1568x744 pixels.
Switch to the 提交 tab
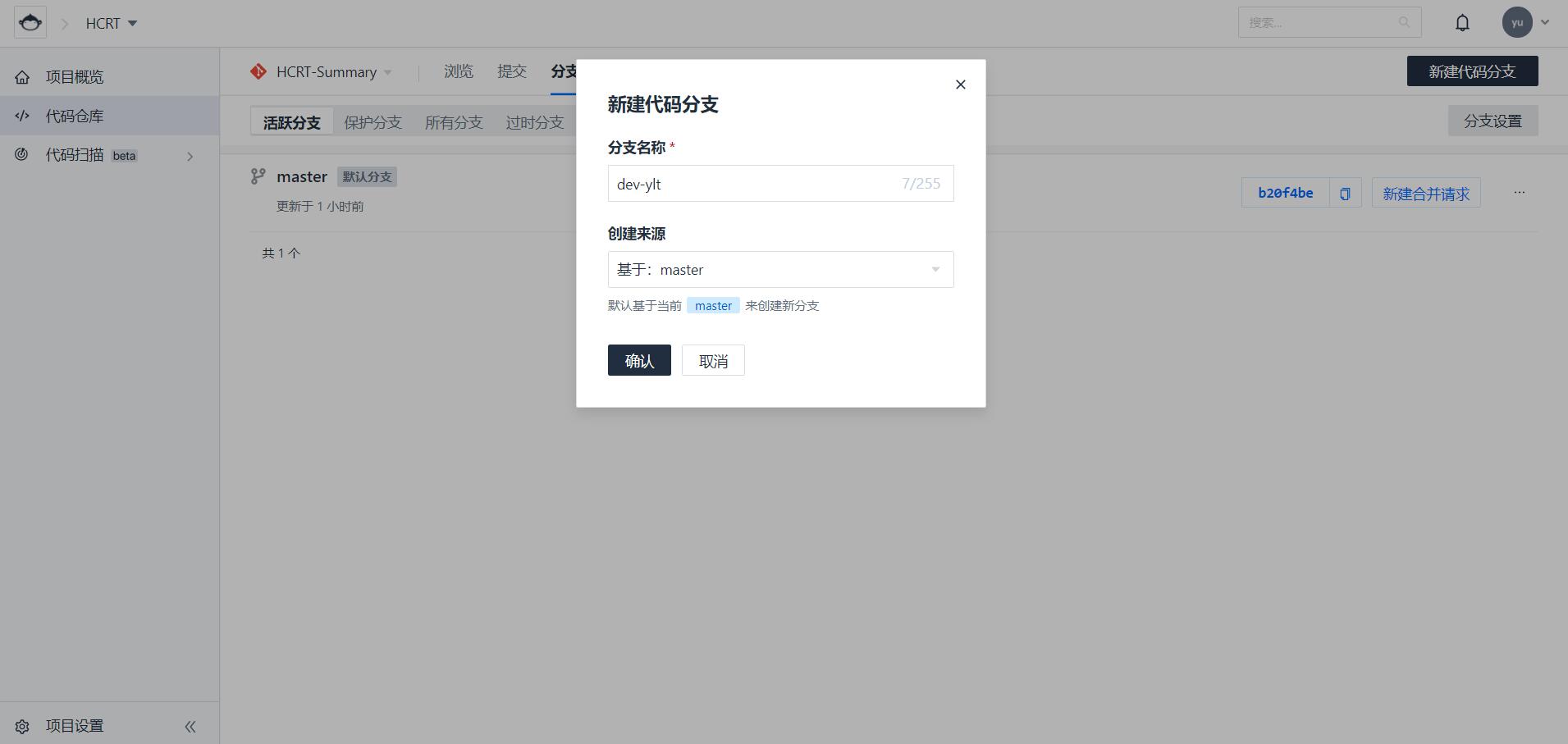[512, 71]
